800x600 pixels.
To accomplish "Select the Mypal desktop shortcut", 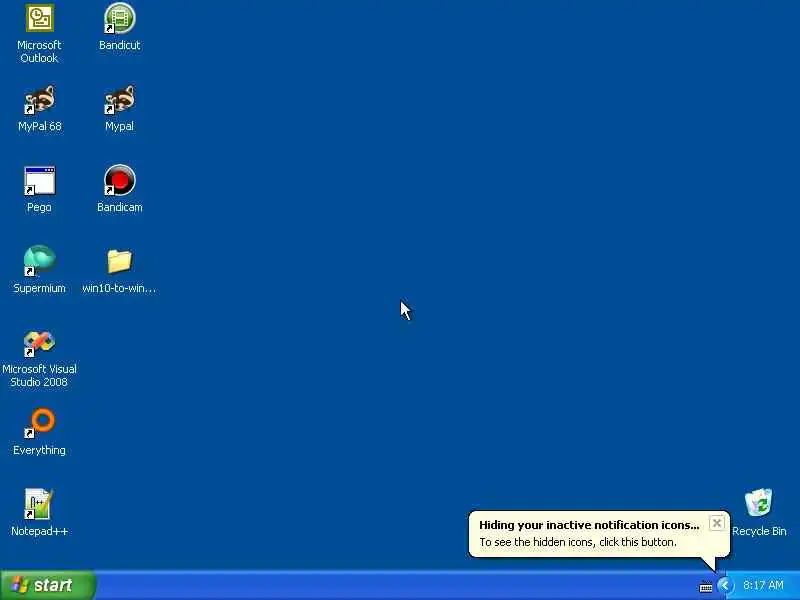I will (x=119, y=99).
